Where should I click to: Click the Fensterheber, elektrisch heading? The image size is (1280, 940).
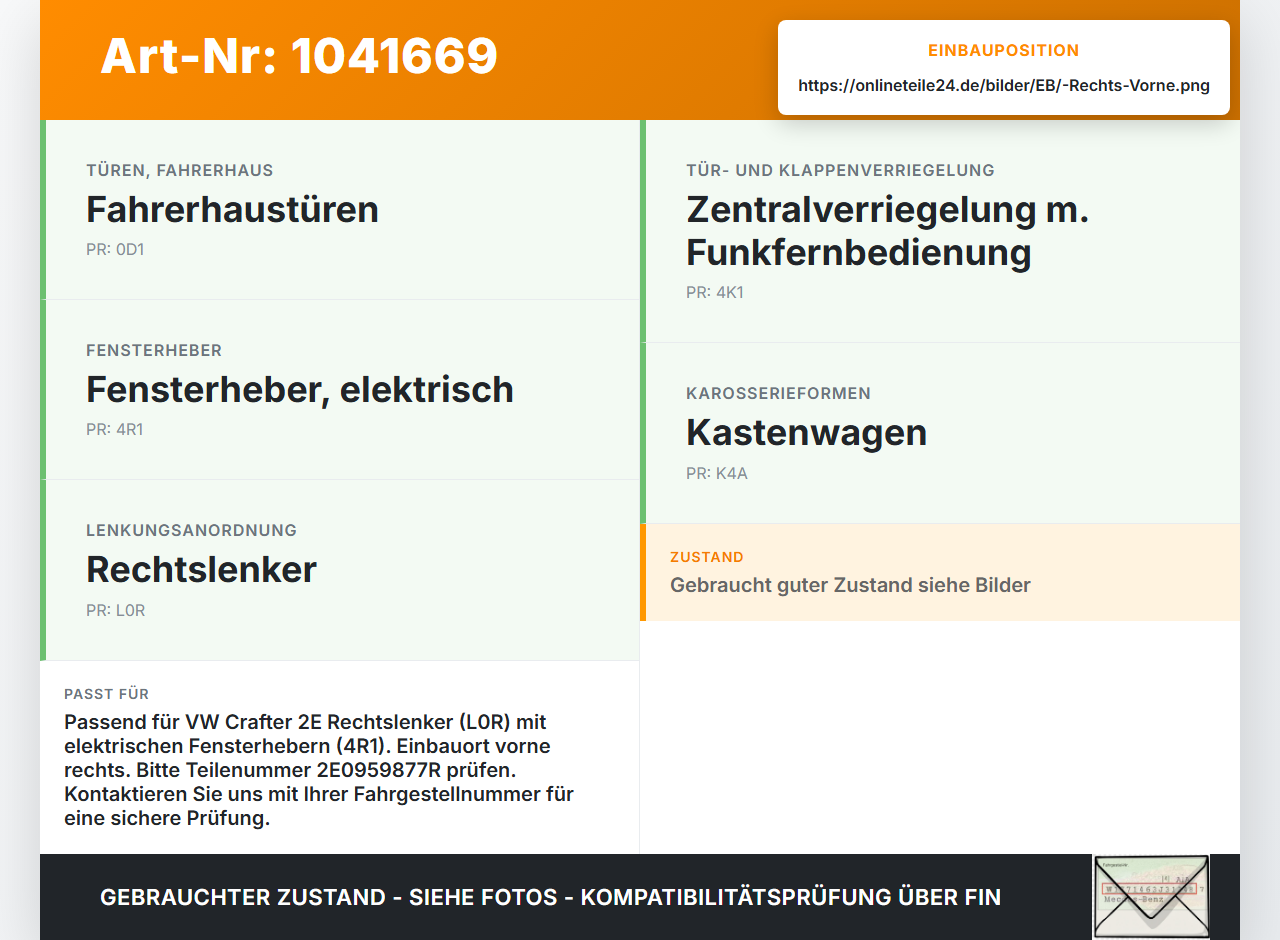coord(300,389)
